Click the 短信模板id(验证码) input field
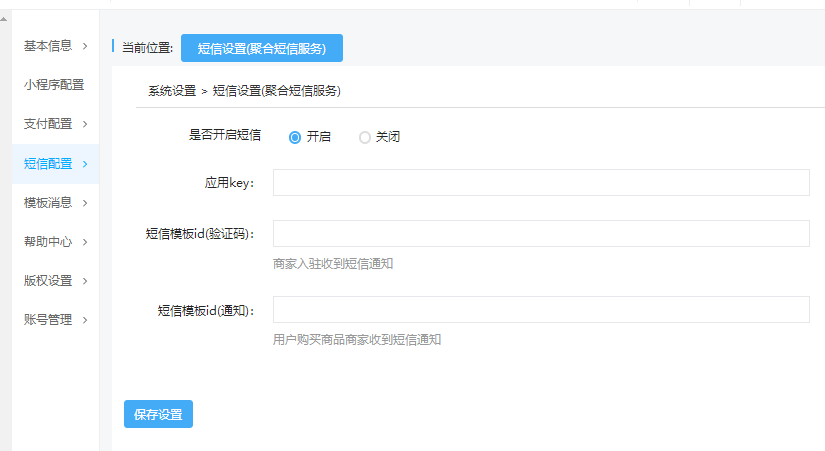The height and width of the screenshot is (451, 825). coord(541,234)
